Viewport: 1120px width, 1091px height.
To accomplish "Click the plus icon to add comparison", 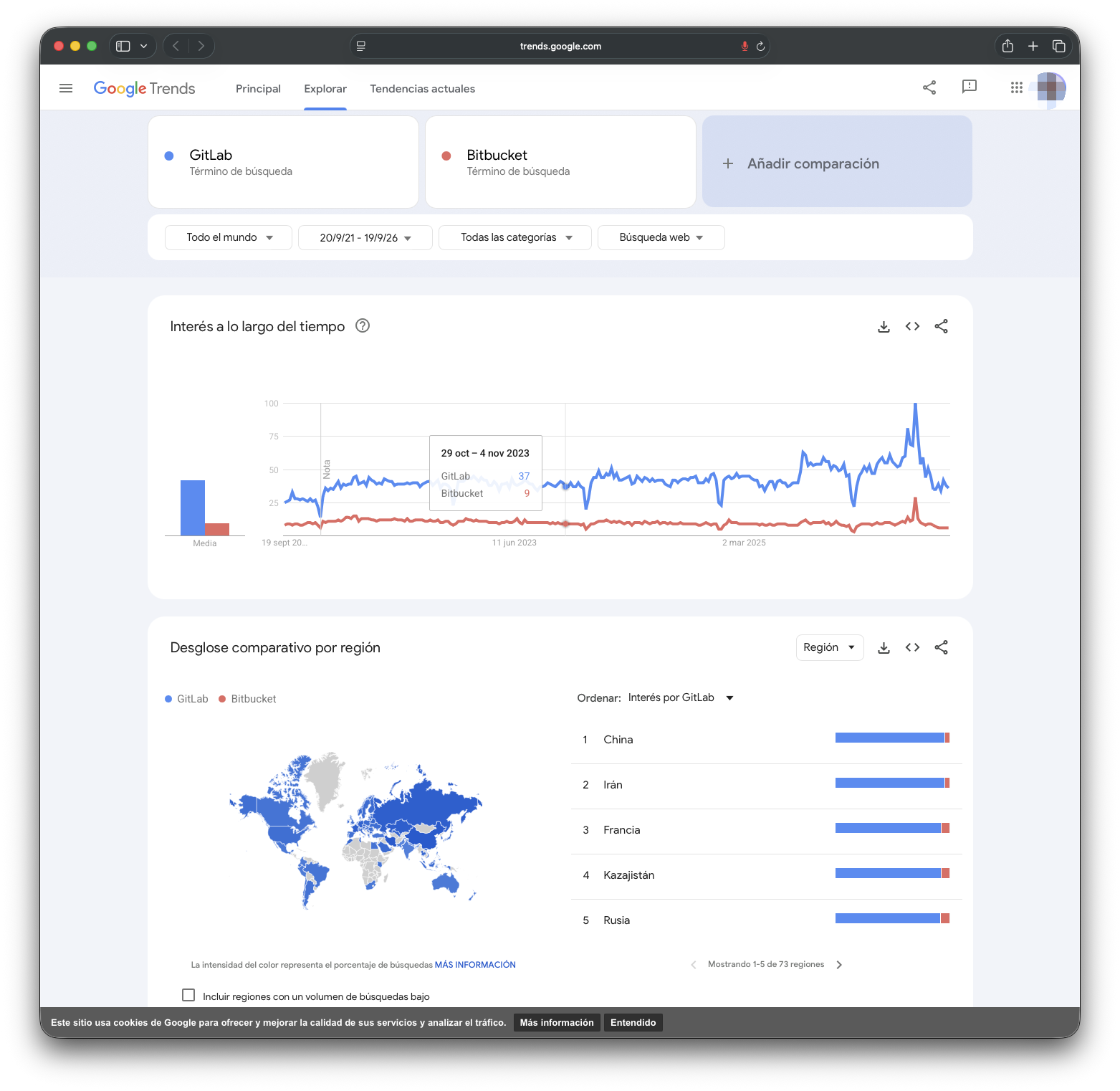I will 728,163.
